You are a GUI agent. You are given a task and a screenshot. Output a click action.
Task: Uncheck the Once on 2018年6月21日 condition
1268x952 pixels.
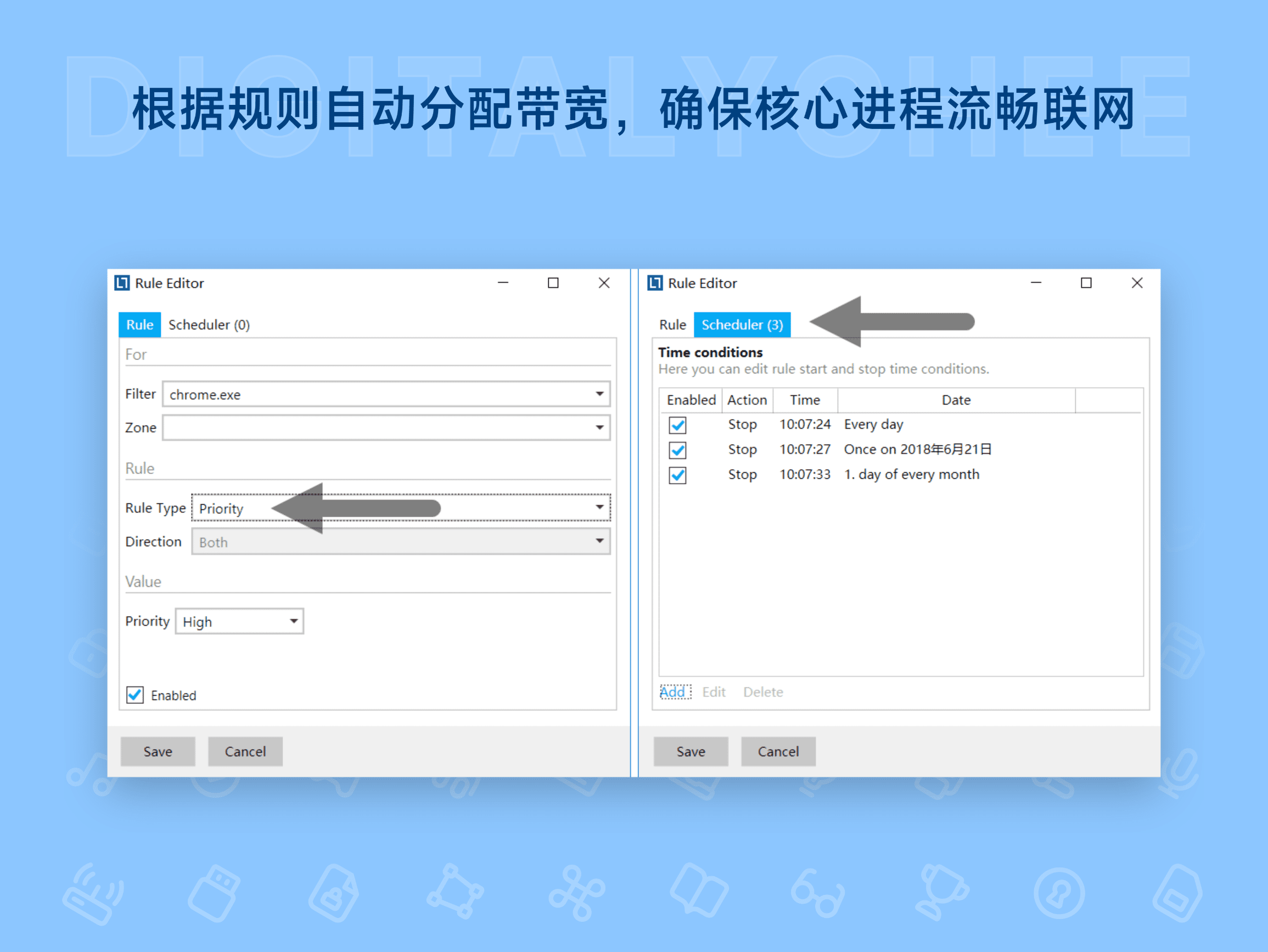[x=677, y=450]
